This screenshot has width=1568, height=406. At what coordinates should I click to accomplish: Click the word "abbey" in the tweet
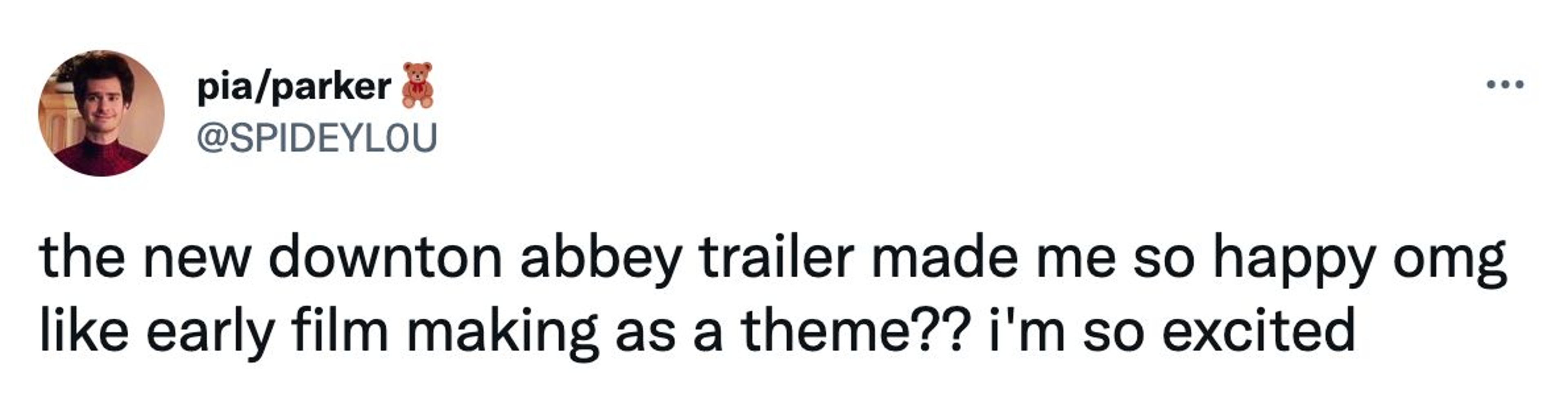coord(599,257)
